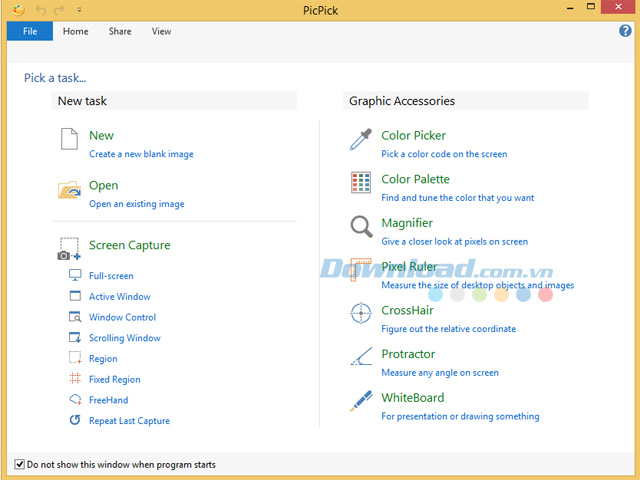The height and width of the screenshot is (480, 640).
Task: Click the Protractor angle icon
Action: tap(360, 358)
